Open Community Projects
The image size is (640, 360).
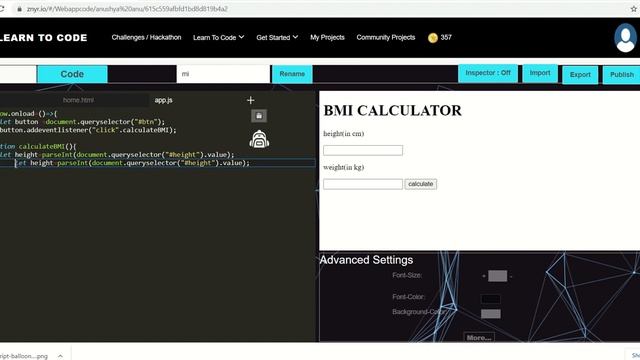386,38
